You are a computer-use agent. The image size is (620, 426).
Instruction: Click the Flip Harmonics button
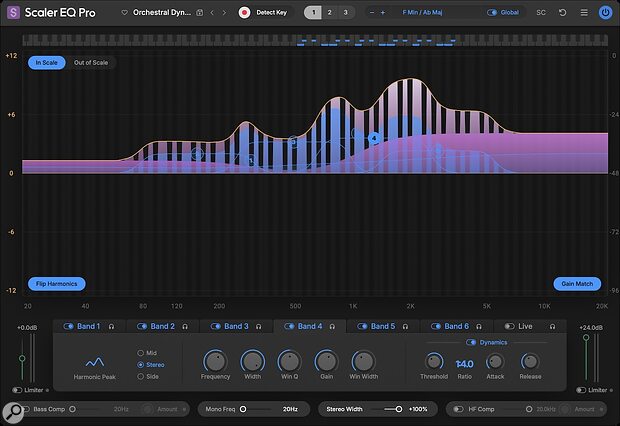(57, 284)
